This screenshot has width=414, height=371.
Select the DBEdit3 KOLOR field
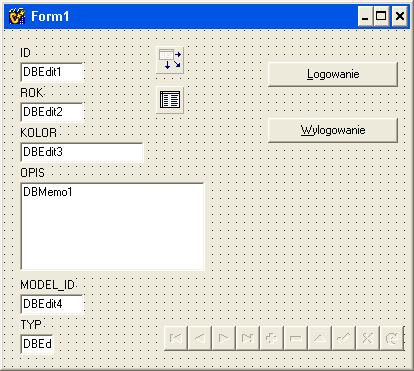point(82,152)
